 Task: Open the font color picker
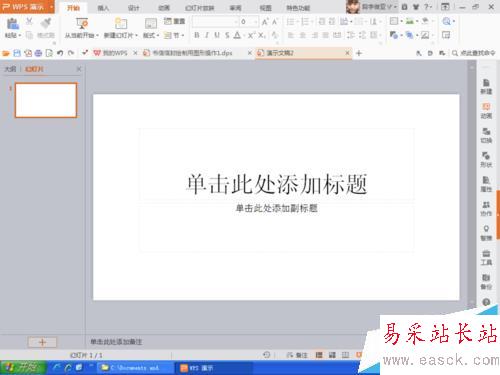pos(237,35)
